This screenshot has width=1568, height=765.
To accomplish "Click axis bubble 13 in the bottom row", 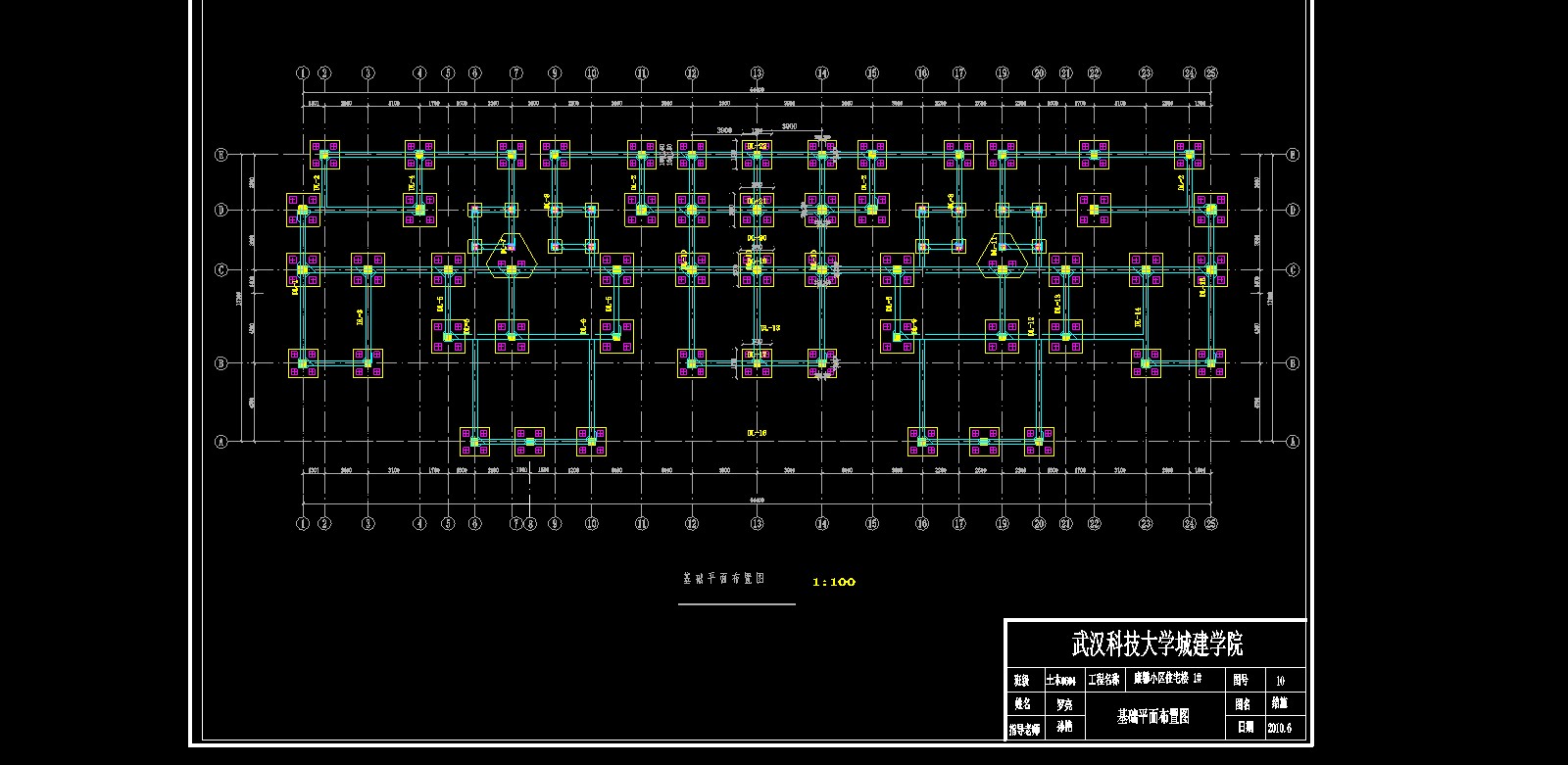I will point(757,524).
